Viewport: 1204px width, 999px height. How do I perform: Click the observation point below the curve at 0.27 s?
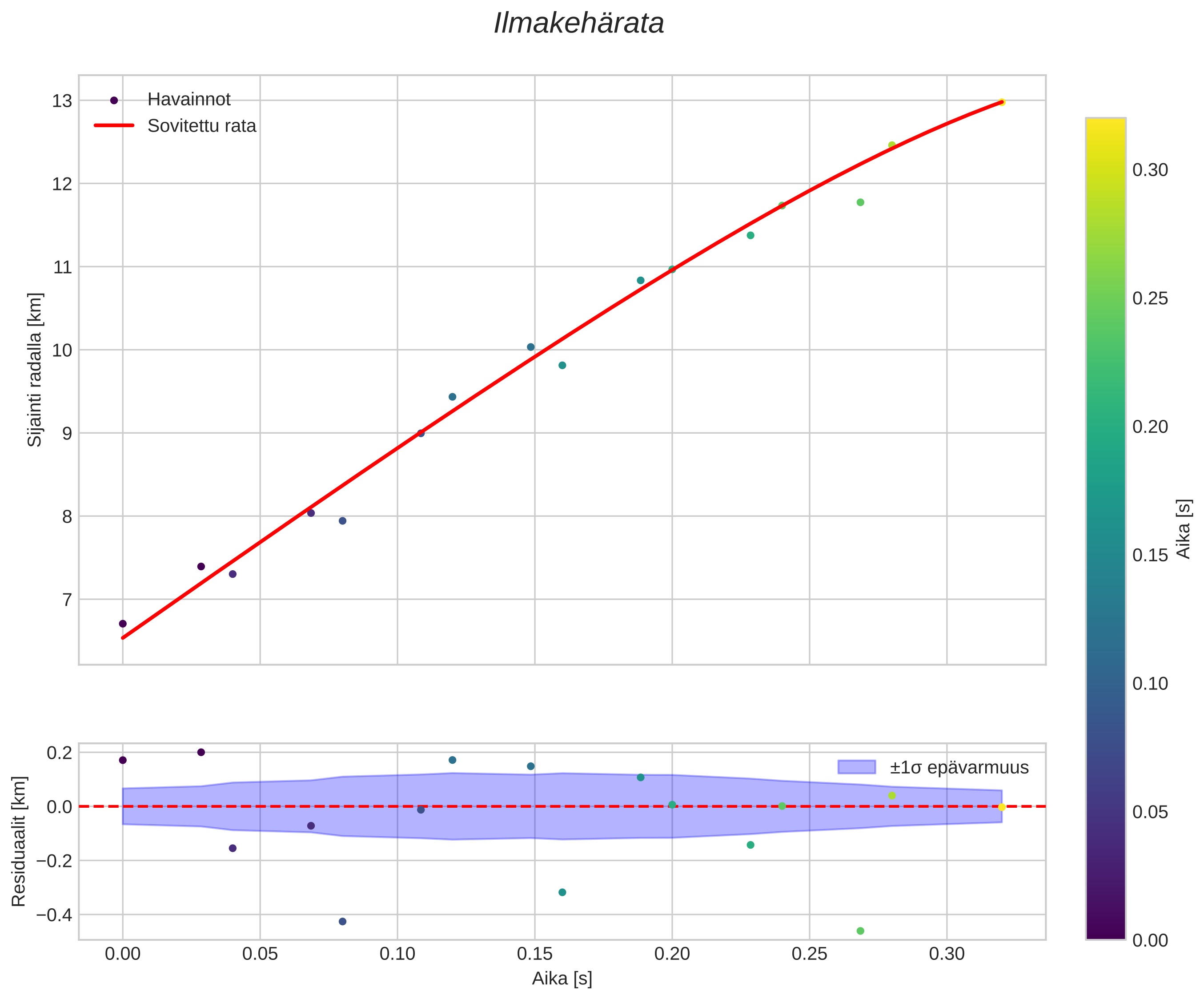coord(860,202)
